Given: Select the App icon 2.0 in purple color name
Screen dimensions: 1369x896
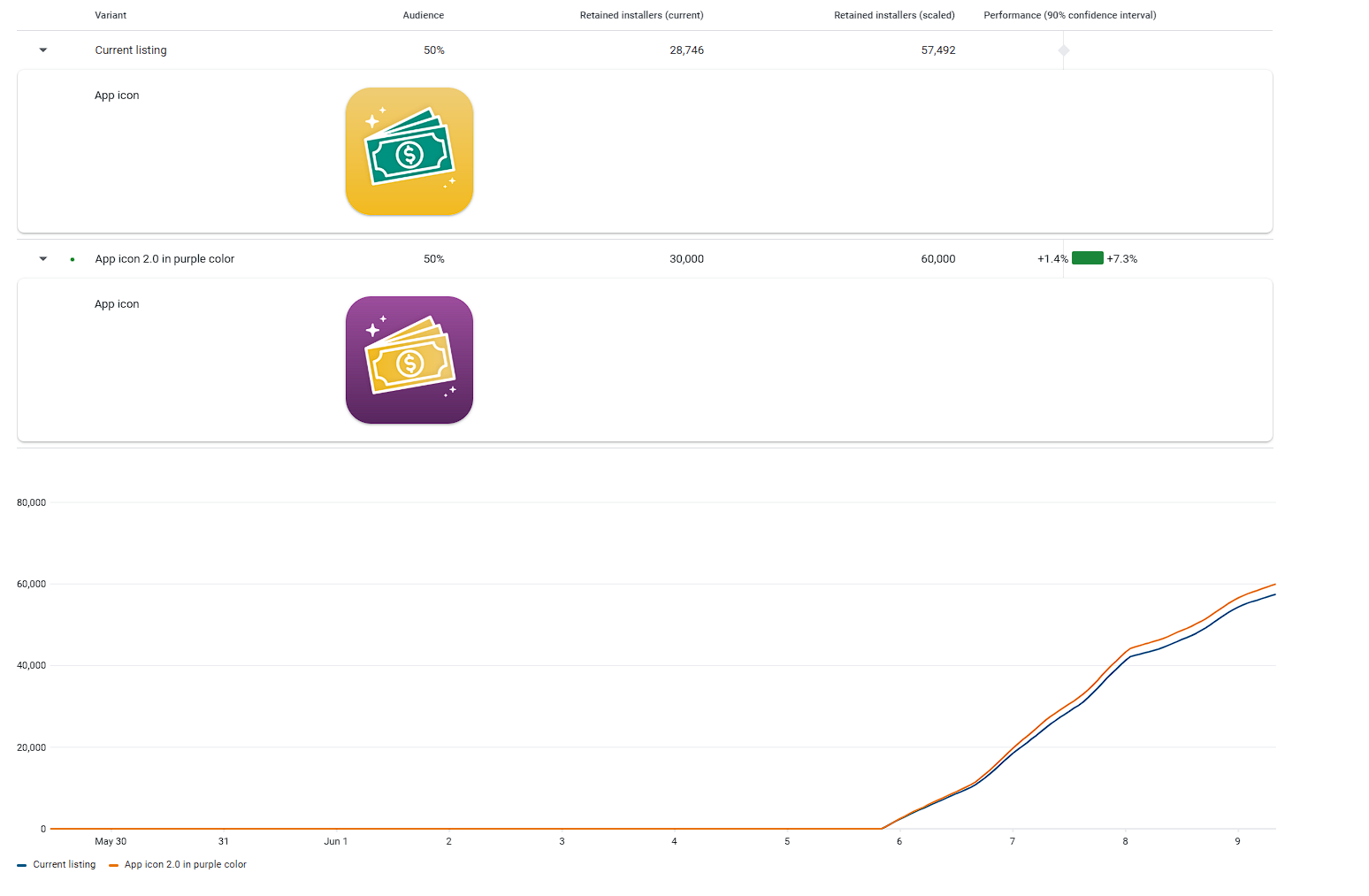Looking at the screenshot, I should [164, 259].
